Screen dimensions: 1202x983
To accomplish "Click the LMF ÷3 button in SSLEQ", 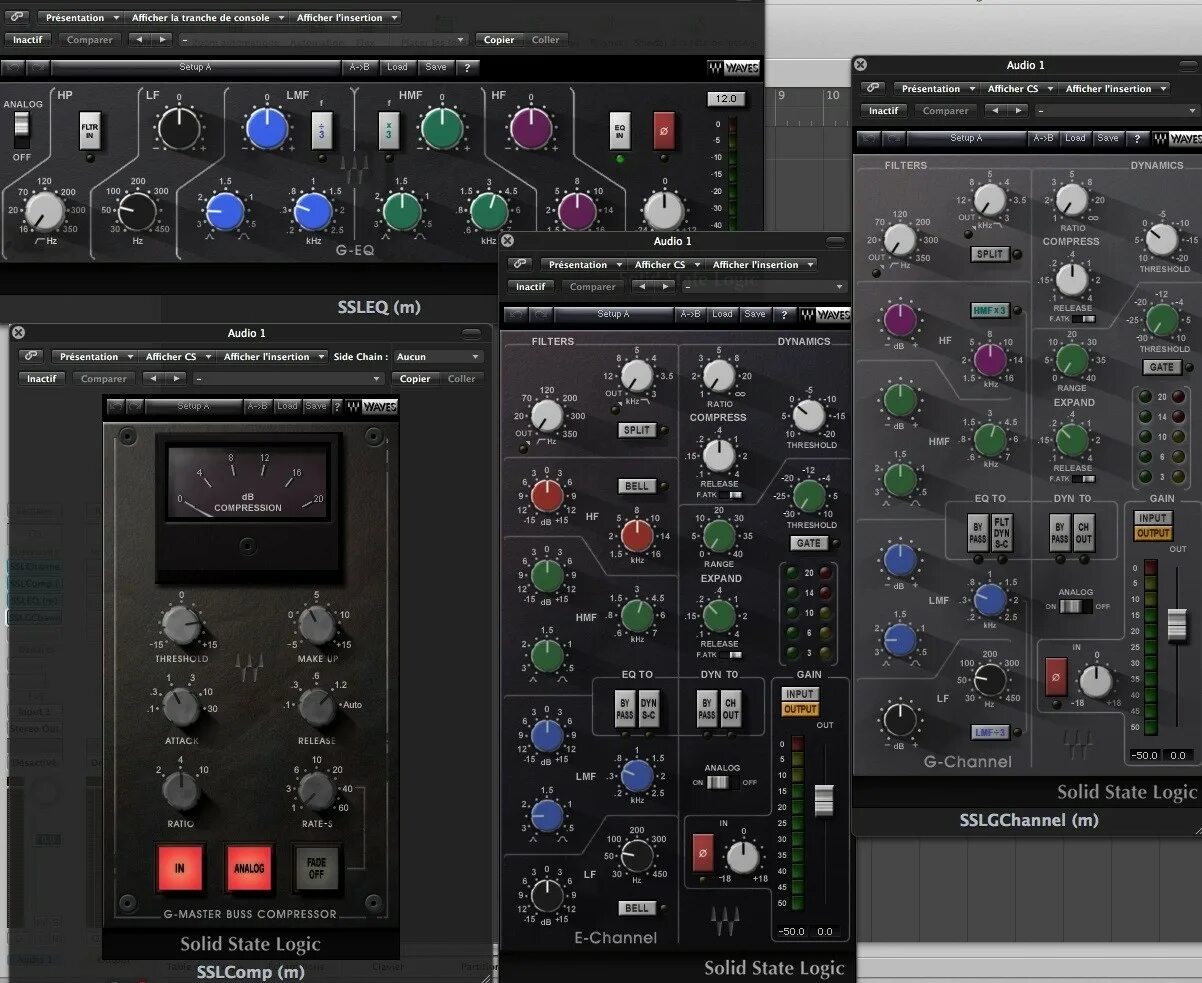I will (321, 130).
